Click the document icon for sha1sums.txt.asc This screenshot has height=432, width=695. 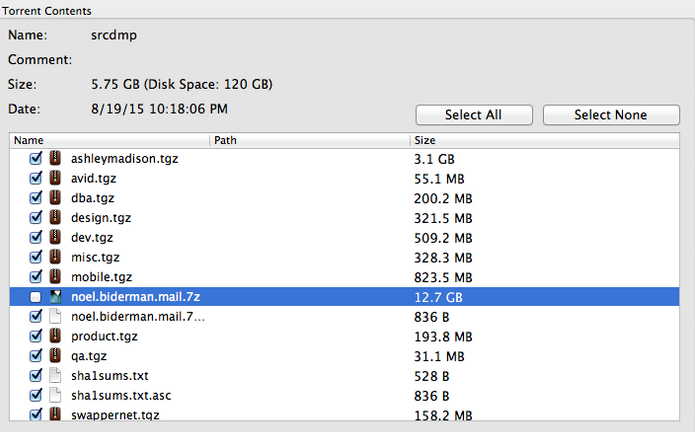click(55, 395)
